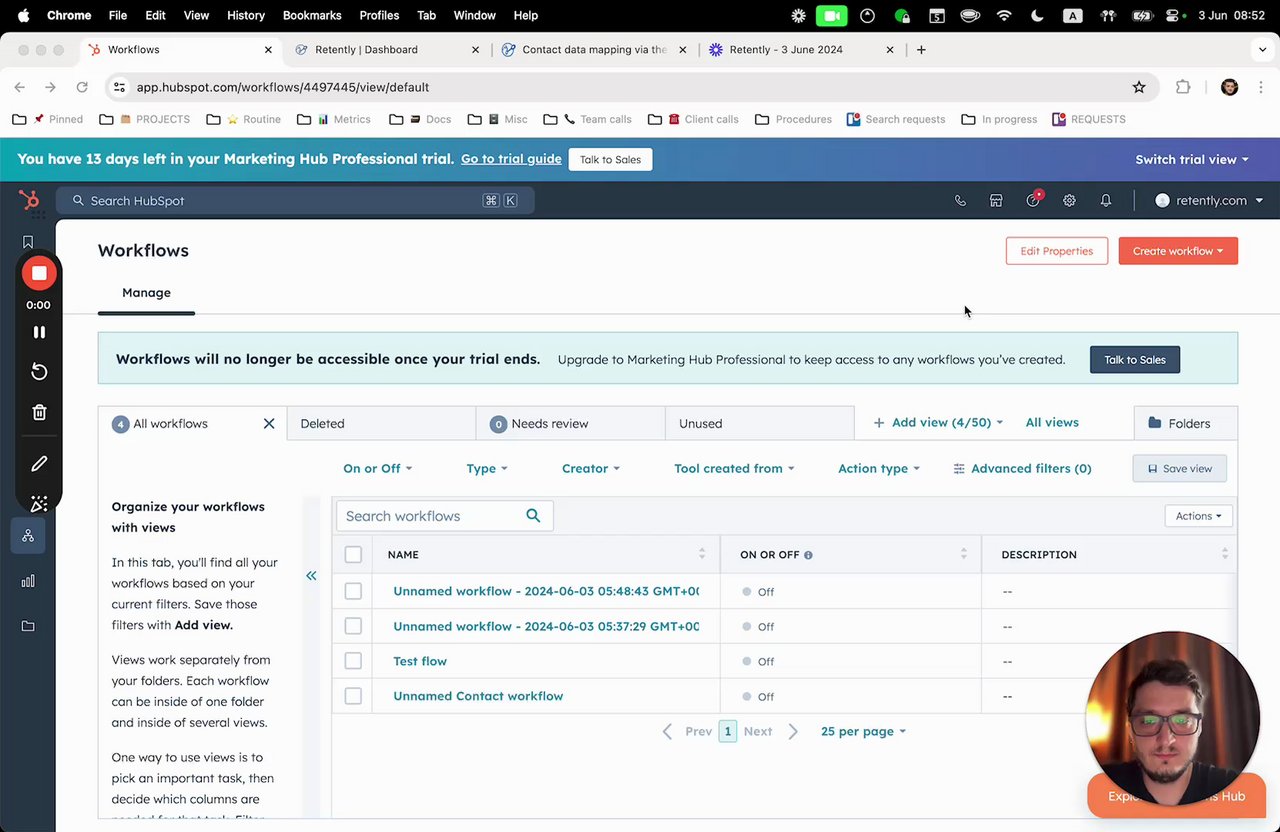This screenshot has height=832, width=1280.
Task: Open the bookmarks icon in HubSpot sidebar
Action: pos(28,242)
